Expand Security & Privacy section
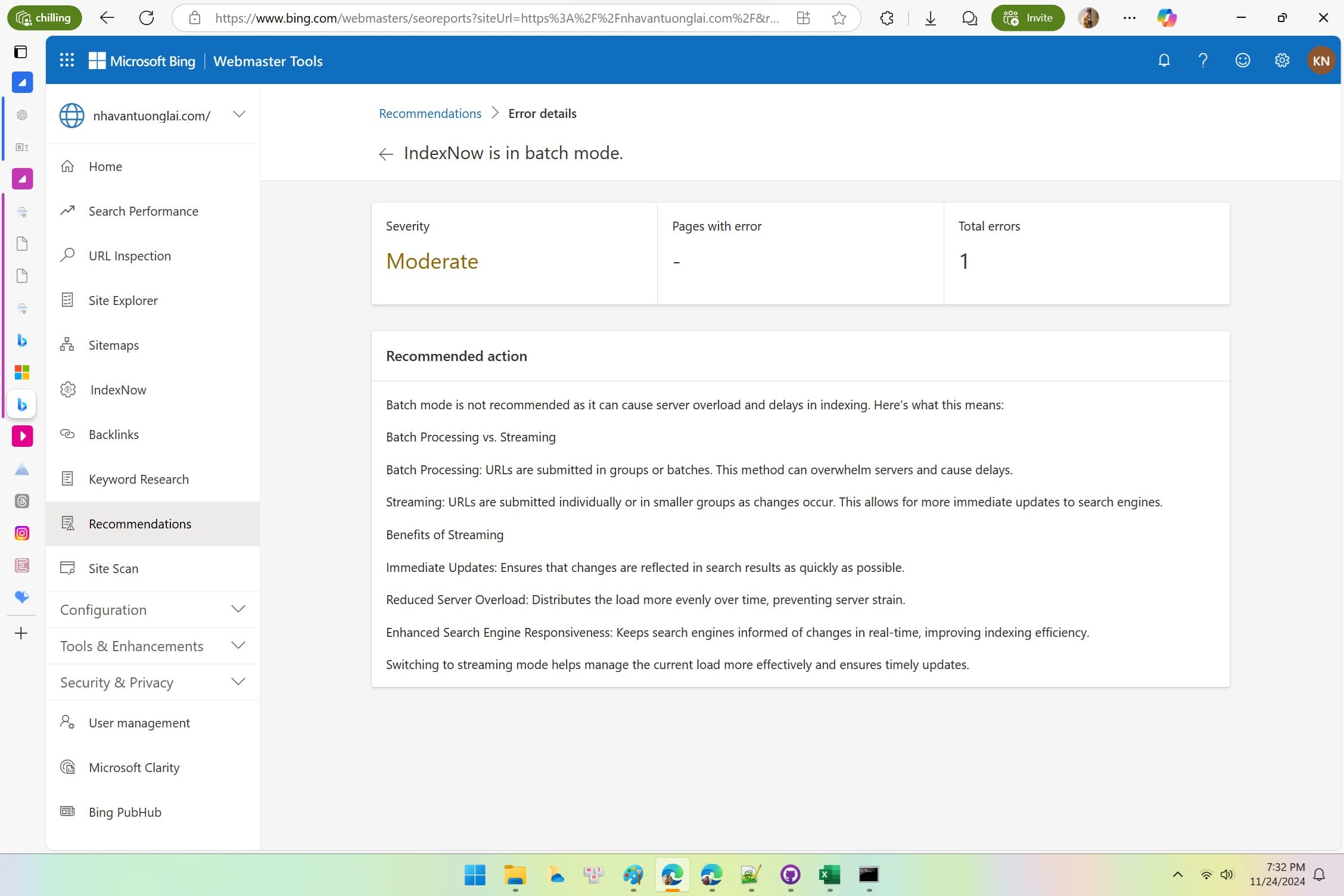This screenshot has height=896, width=1344. click(153, 682)
